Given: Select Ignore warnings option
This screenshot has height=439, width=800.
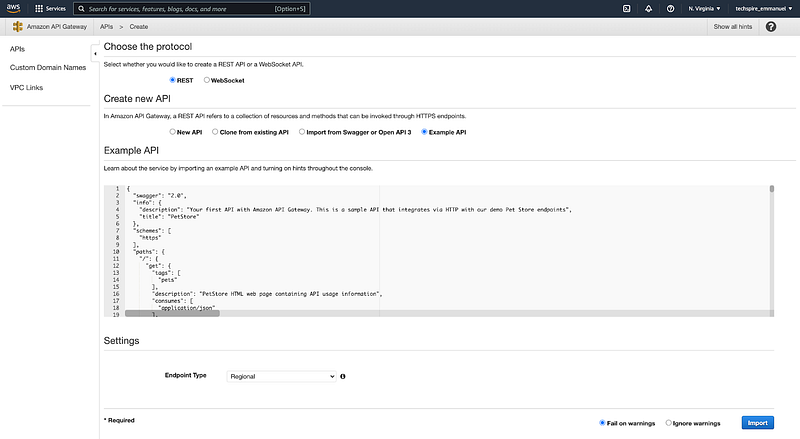Looking at the screenshot, I should pos(668,423).
